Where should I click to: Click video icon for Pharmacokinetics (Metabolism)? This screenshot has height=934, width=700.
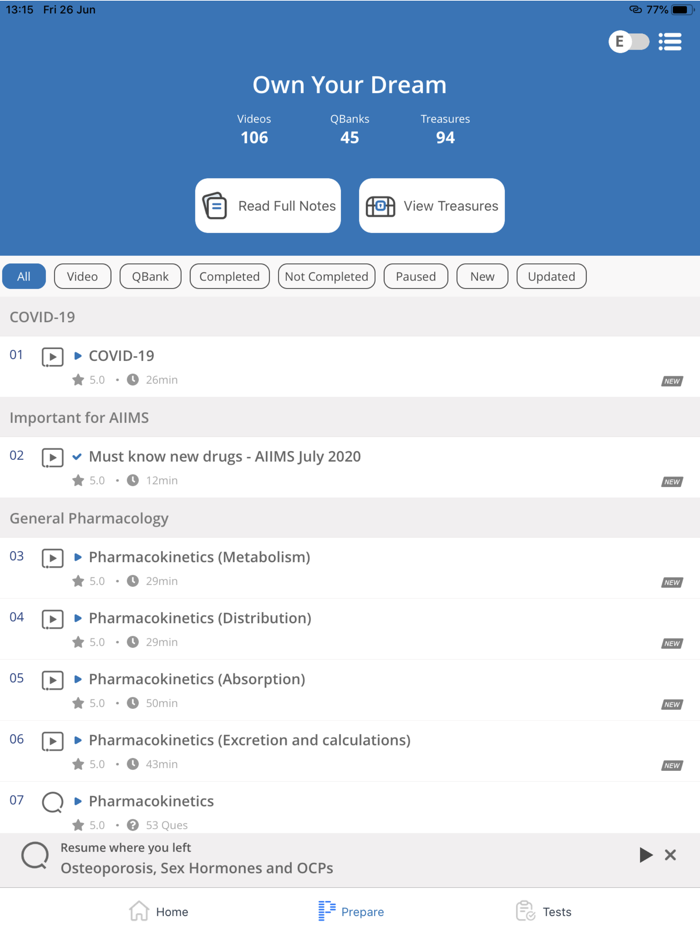[x=52, y=558]
